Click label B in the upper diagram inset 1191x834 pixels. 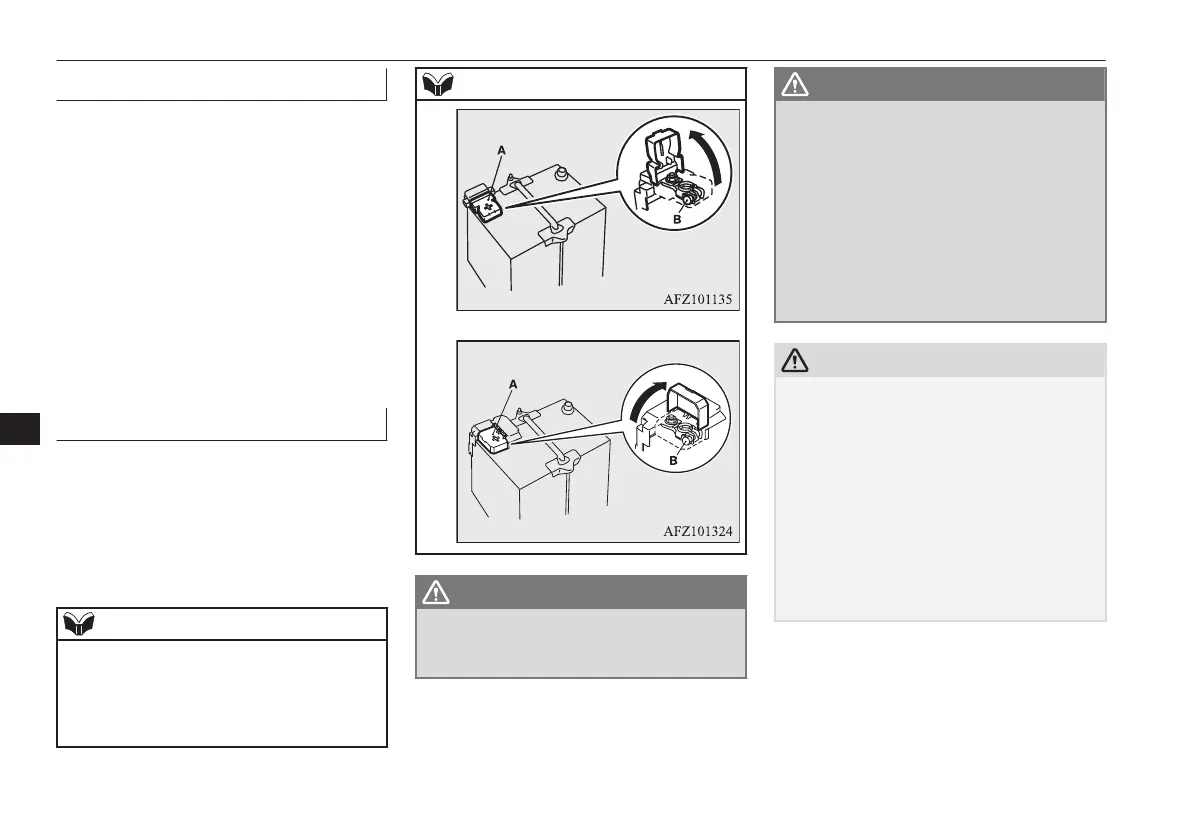pyautogui.click(x=678, y=220)
